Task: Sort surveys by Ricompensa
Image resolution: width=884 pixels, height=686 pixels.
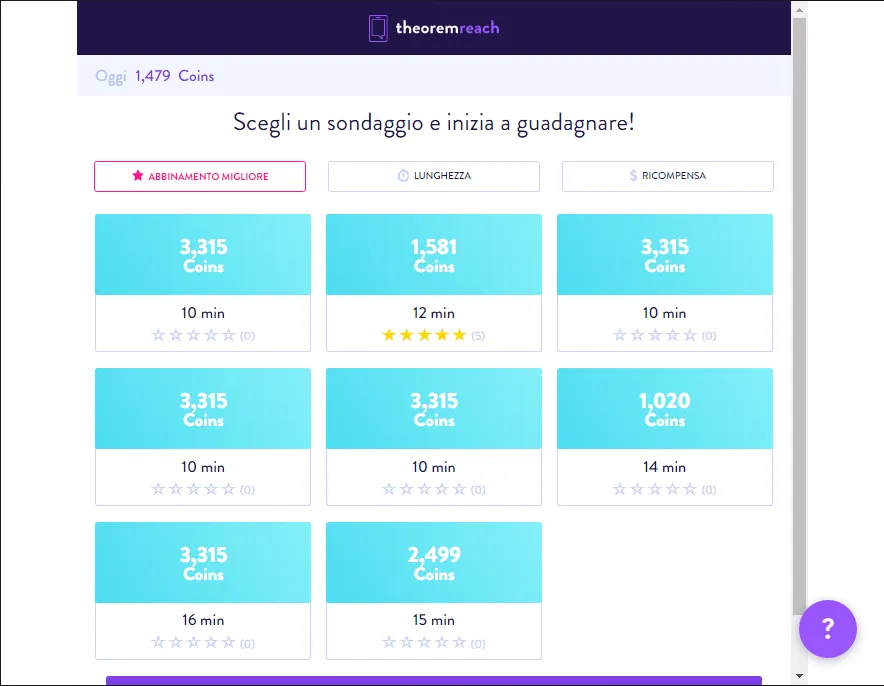Action: tap(668, 176)
